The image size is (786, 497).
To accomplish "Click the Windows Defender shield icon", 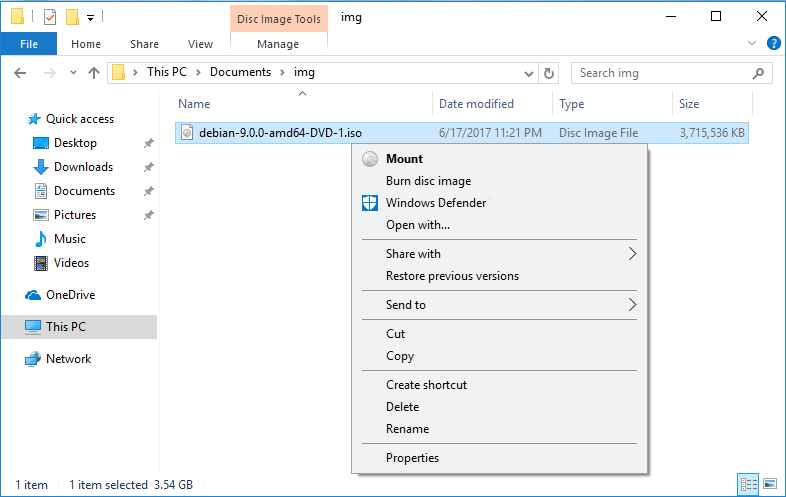I will click(370, 203).
